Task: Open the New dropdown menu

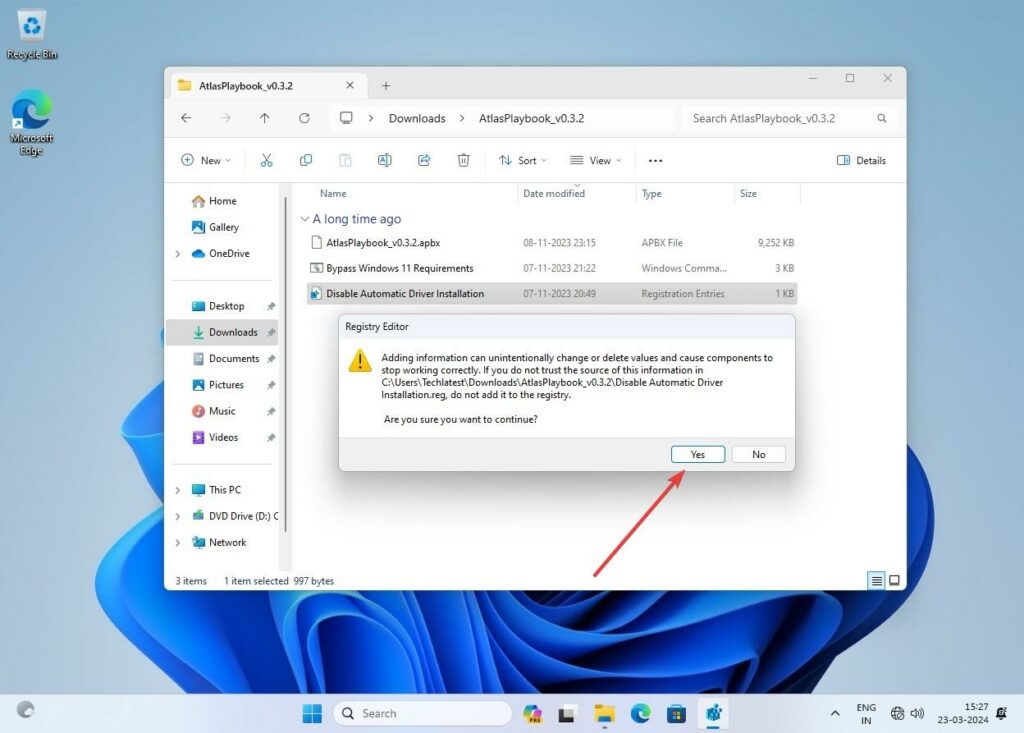Action: point(206,160)
